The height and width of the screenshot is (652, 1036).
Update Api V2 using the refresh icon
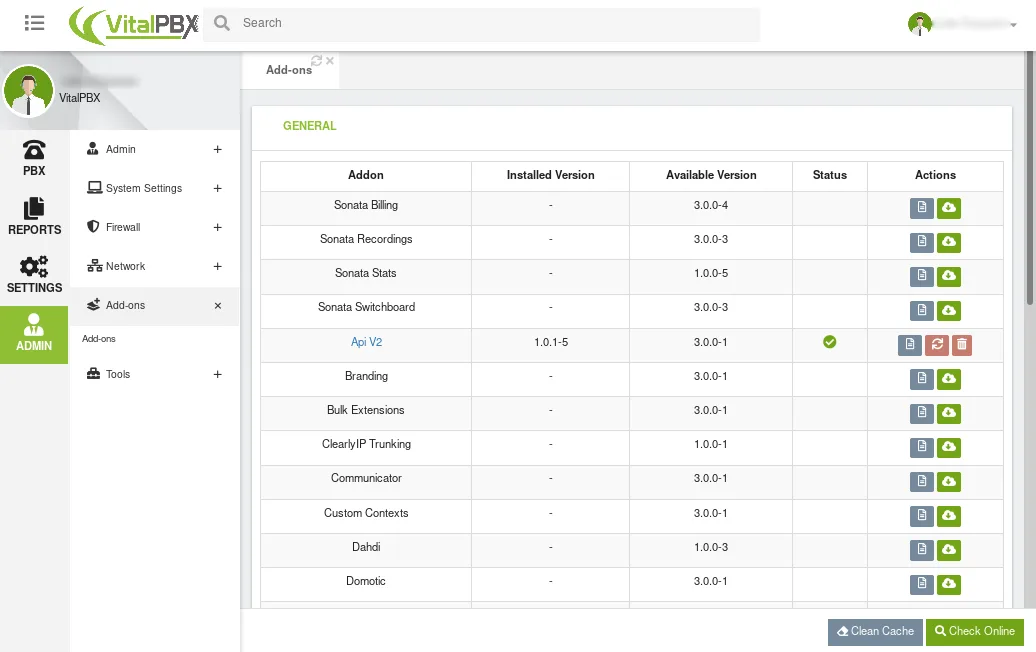click(937, 345)
